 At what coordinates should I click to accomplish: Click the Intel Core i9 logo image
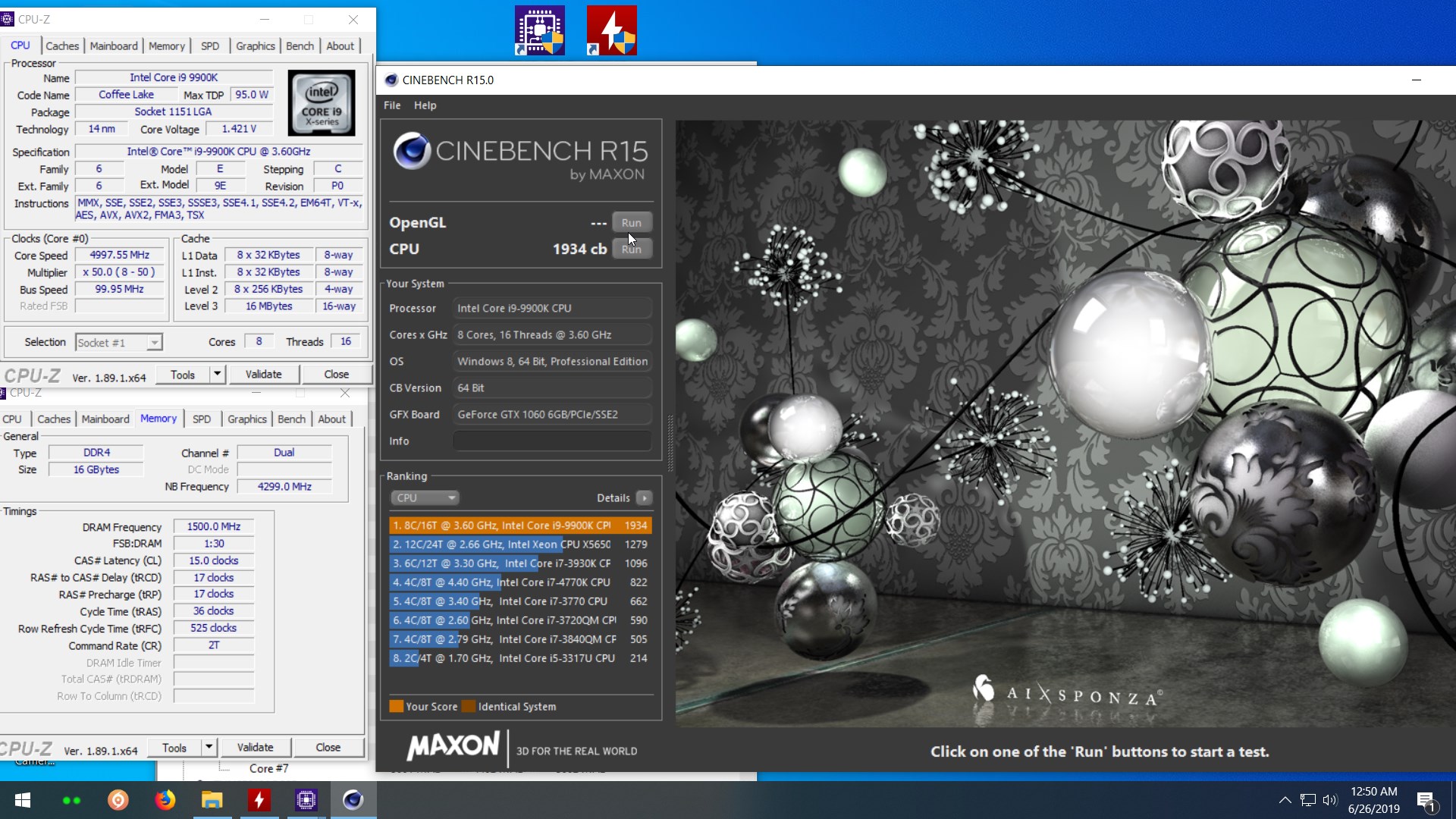pyautogui.click(x=322, y=103)
